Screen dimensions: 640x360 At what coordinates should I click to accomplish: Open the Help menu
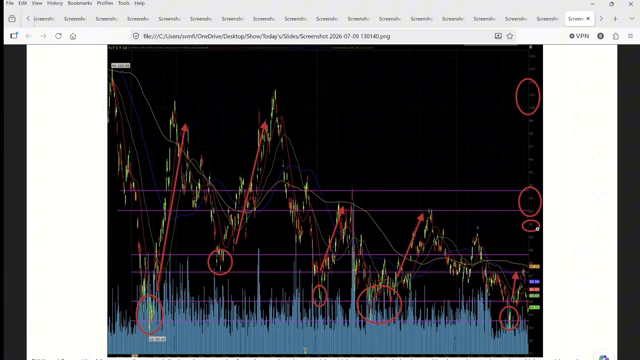pyautogui.click(x=140, y=3)
